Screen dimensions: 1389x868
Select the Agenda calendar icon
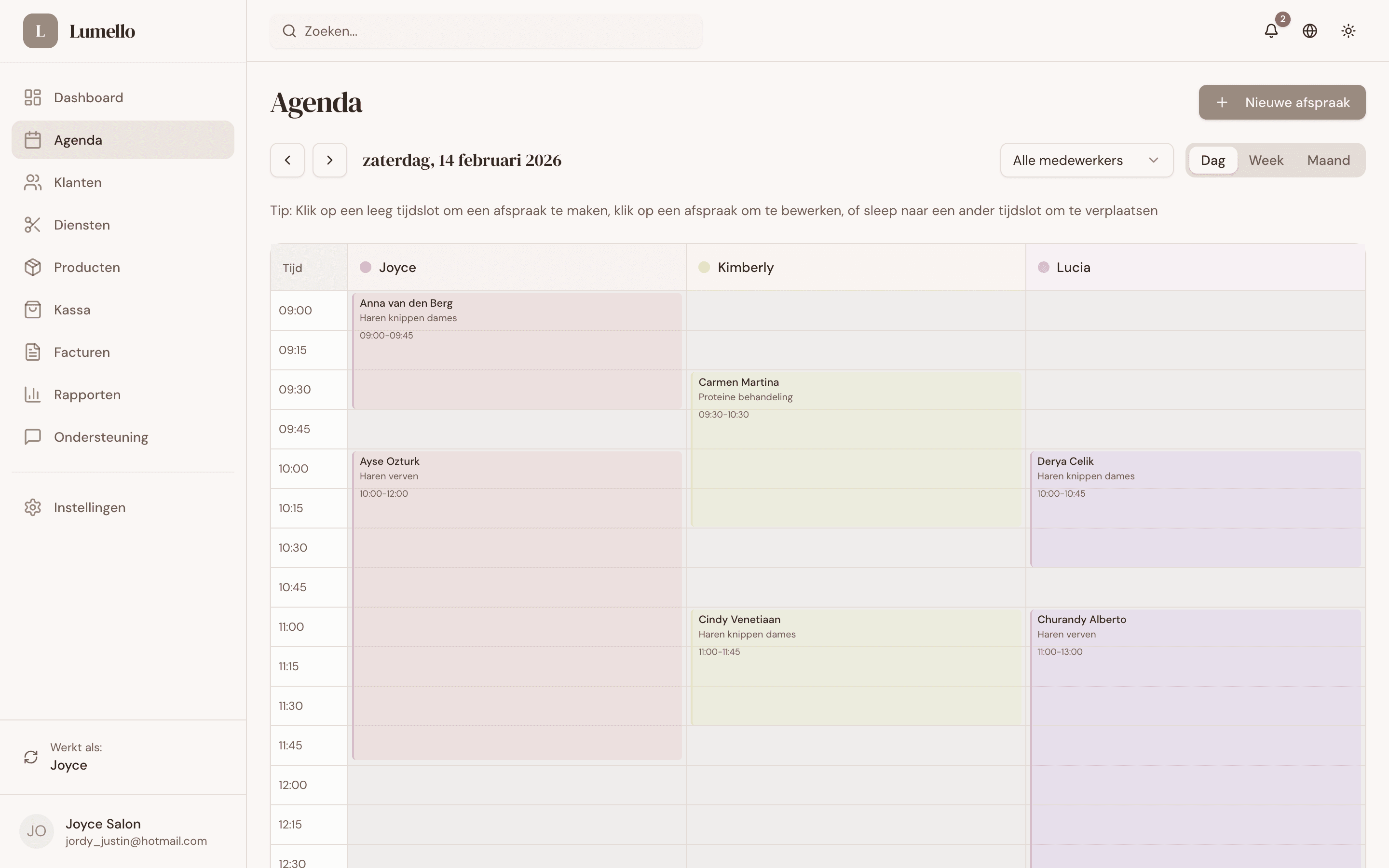click(33, 139)
